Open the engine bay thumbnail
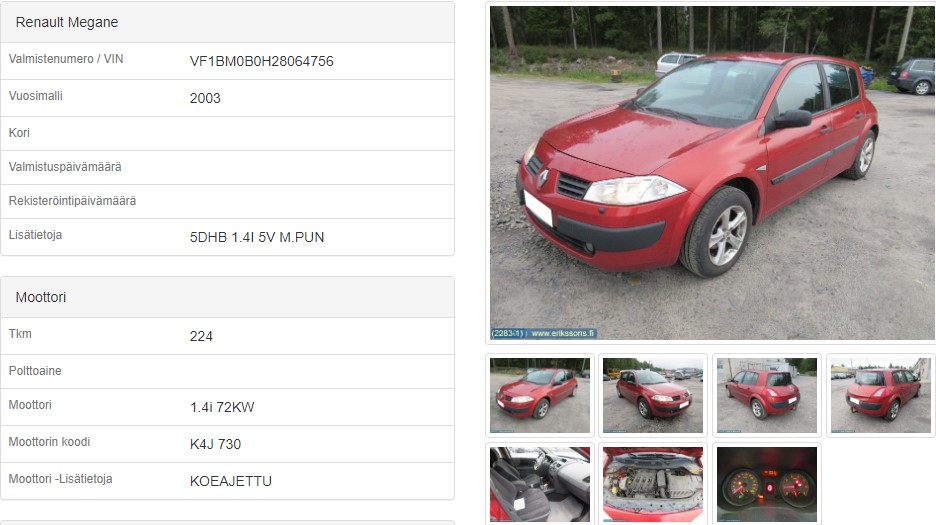 click(x=652, y=484)
